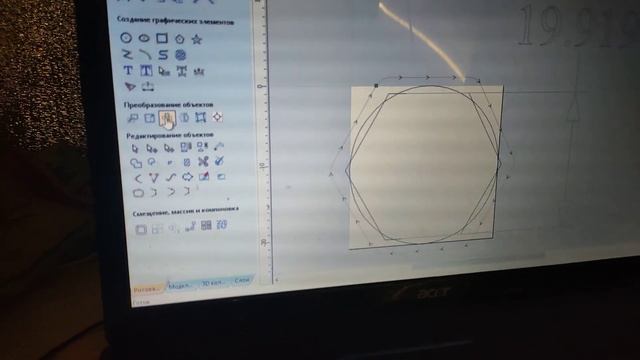Click the right angle bracket icon in the bottom editing row
This screenshot has width=640, height=360.
pos(171,191)
